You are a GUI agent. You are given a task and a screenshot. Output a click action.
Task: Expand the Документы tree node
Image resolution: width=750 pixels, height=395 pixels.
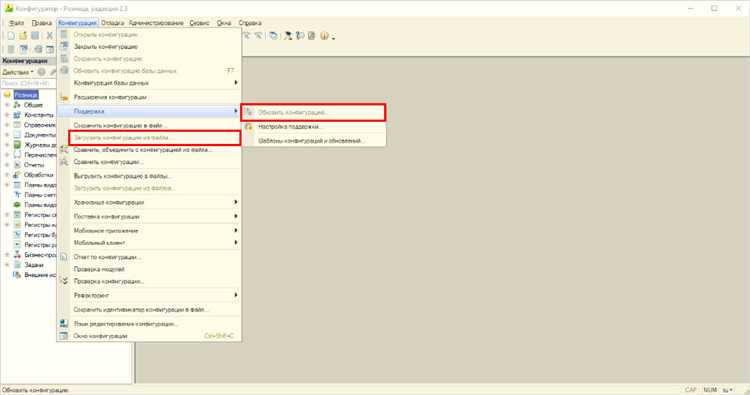pos(7,135)
